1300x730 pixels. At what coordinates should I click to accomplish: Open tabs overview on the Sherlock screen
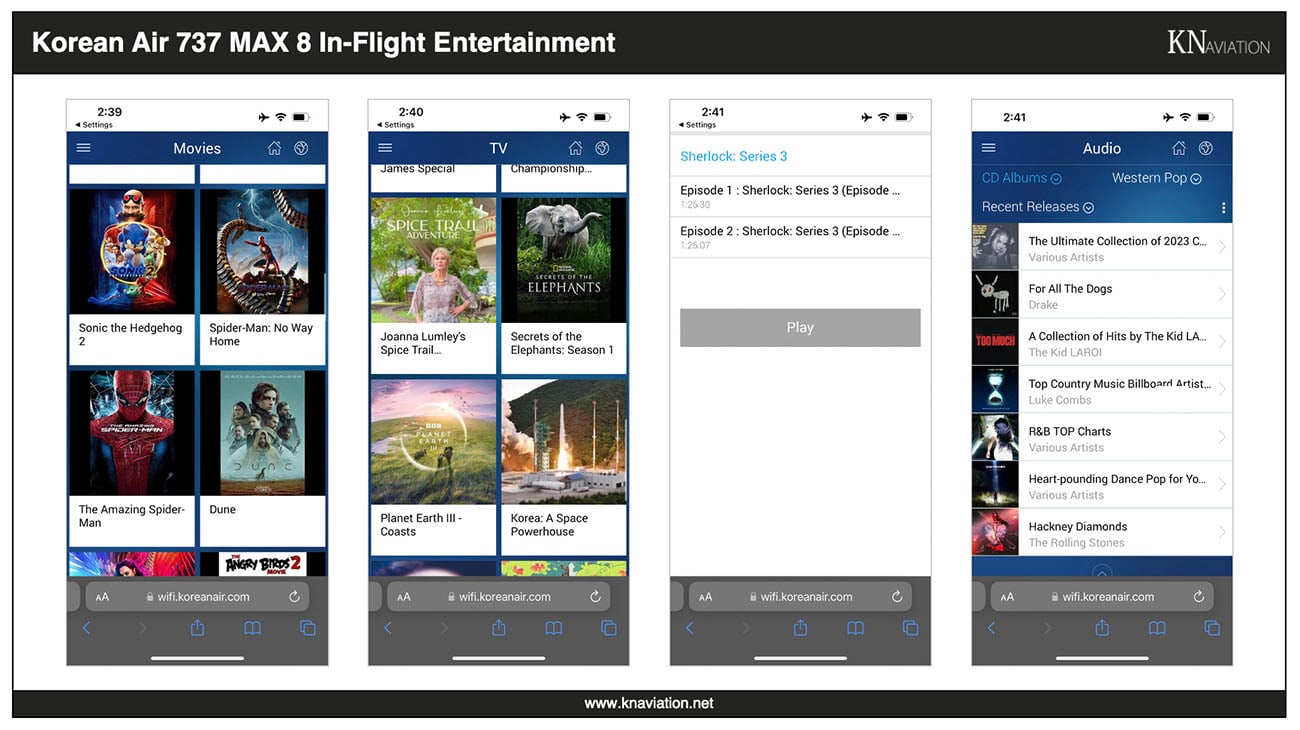click(x=910, y=628)
